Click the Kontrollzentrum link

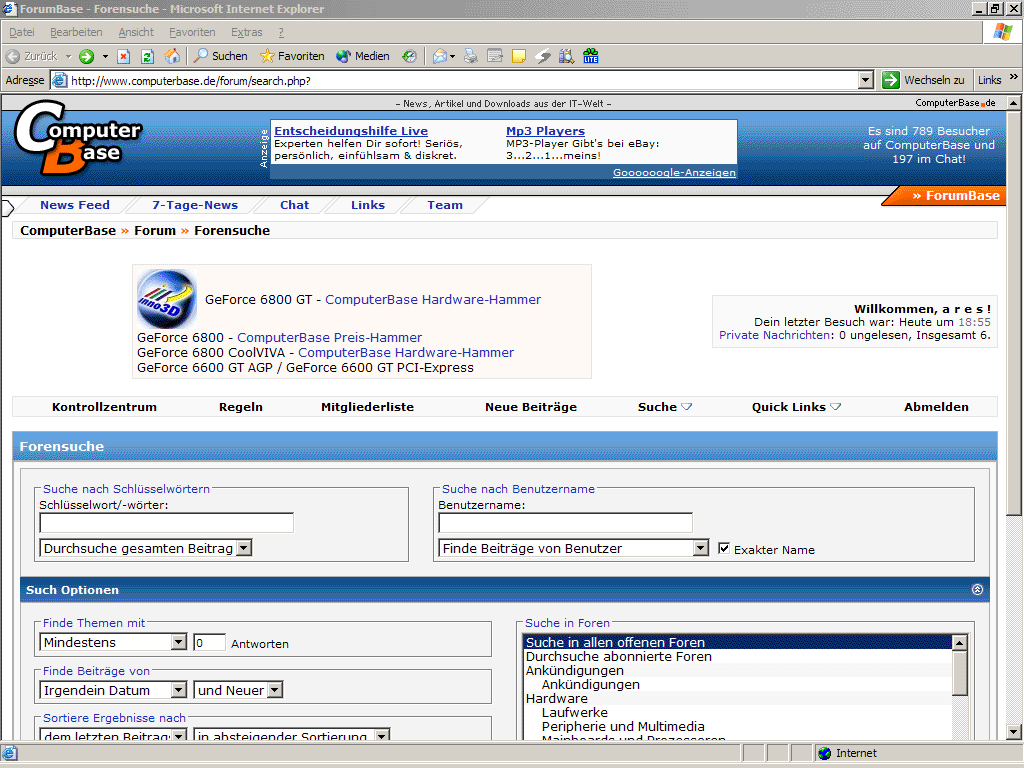(104, 407)
